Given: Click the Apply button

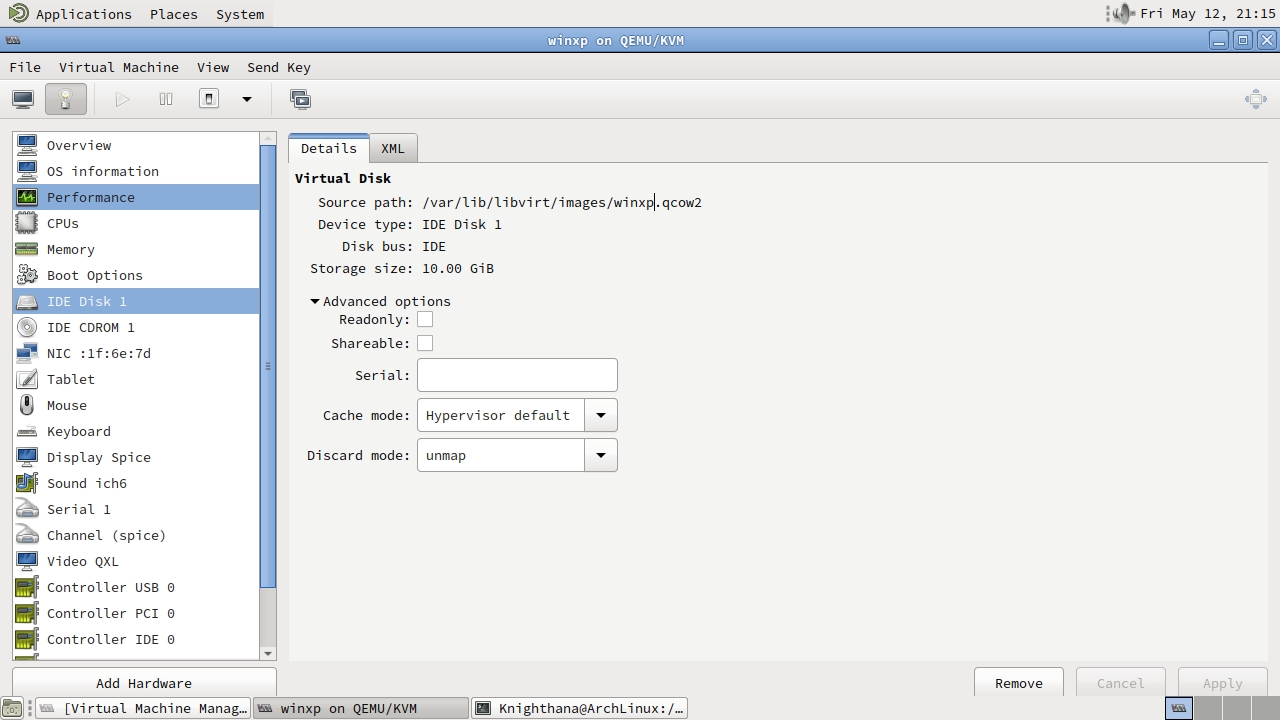Looking at the screenshot, I should 1222,683.
